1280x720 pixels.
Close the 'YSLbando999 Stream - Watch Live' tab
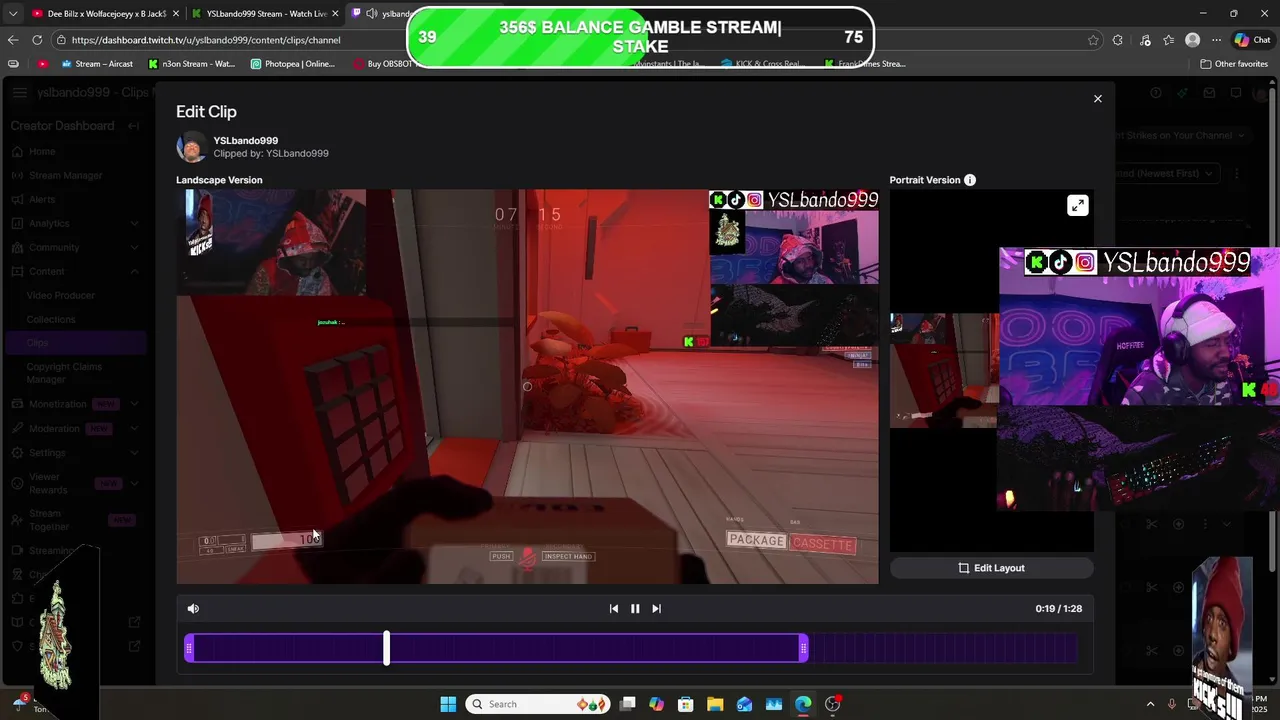coord(336,13)
